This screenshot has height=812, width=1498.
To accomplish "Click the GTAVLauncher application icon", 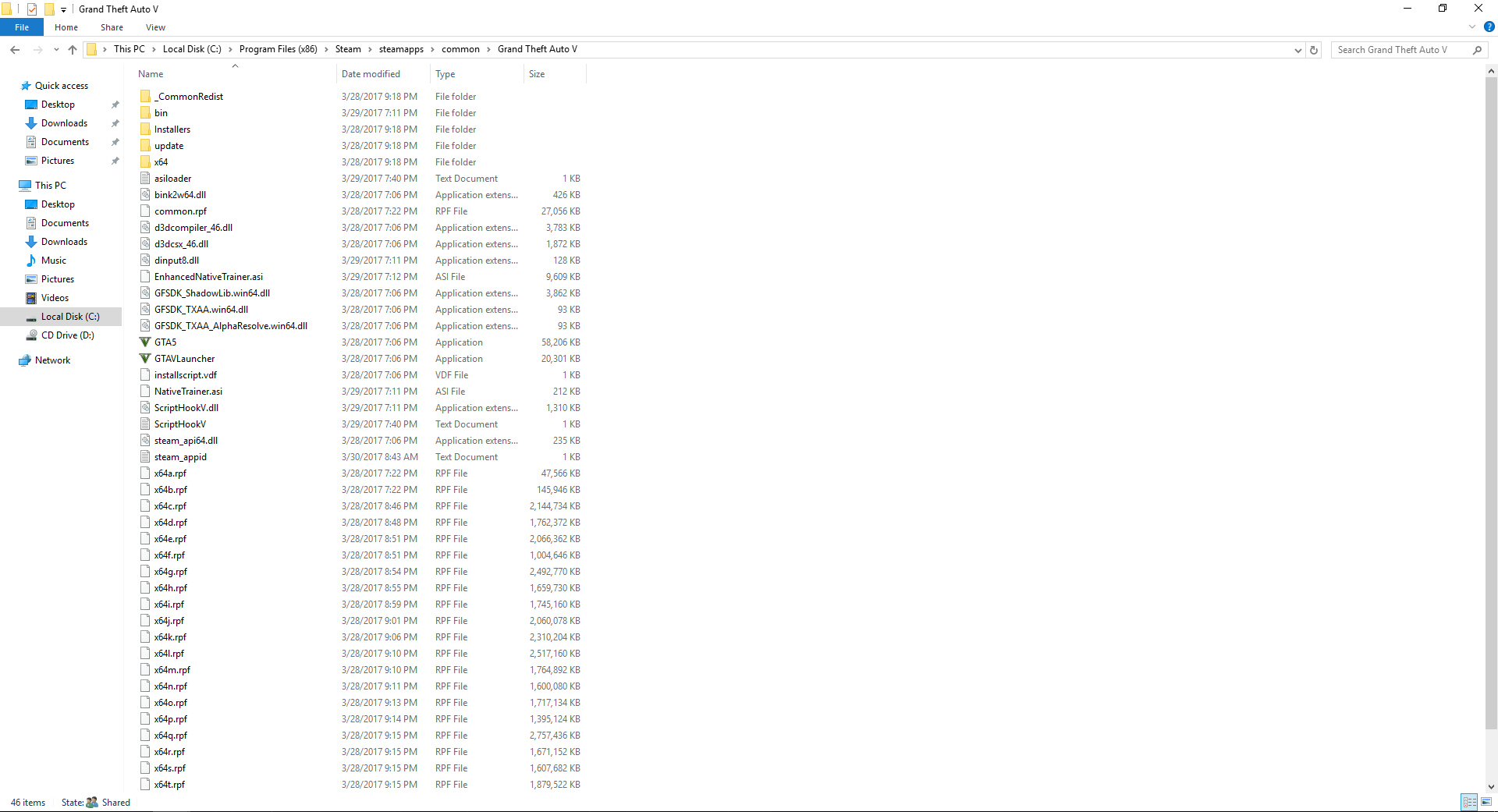I will (x=145, y=359).
